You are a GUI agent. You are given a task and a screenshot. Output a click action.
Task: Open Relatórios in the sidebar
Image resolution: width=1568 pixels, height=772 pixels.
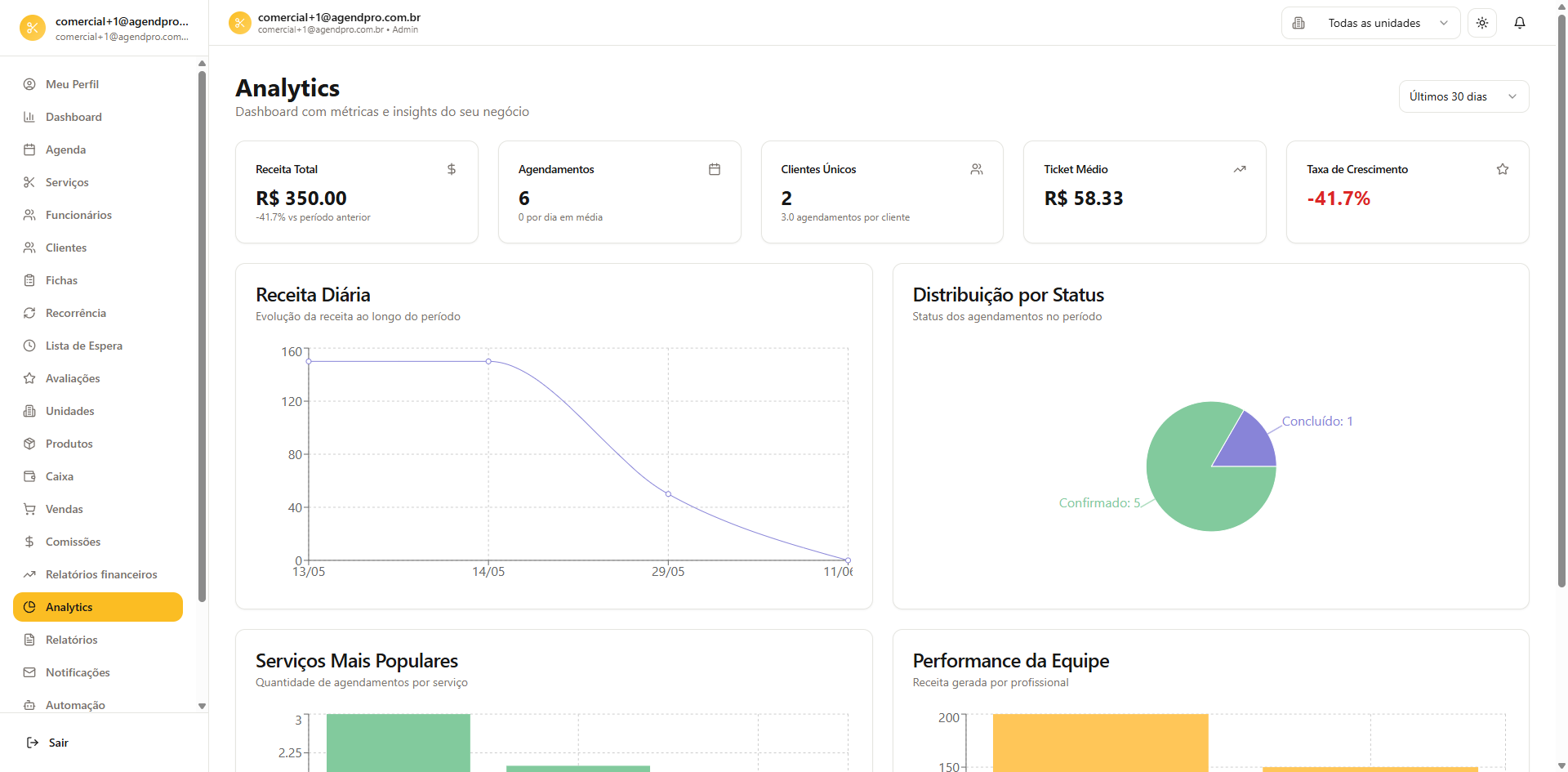coord(98,640)
